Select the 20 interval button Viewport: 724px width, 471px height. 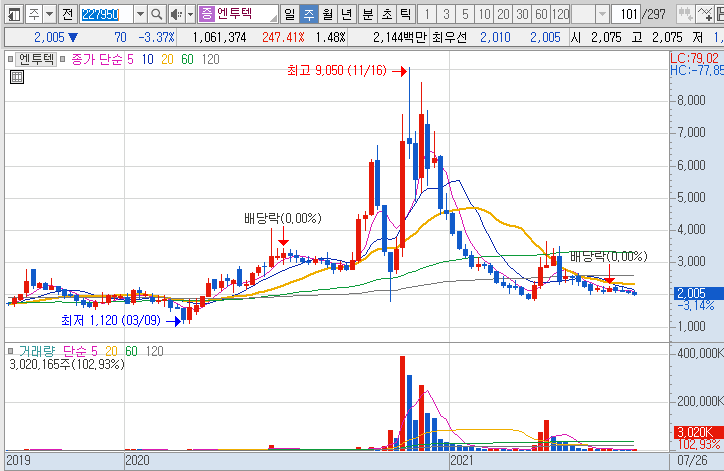tap(503, 14)
